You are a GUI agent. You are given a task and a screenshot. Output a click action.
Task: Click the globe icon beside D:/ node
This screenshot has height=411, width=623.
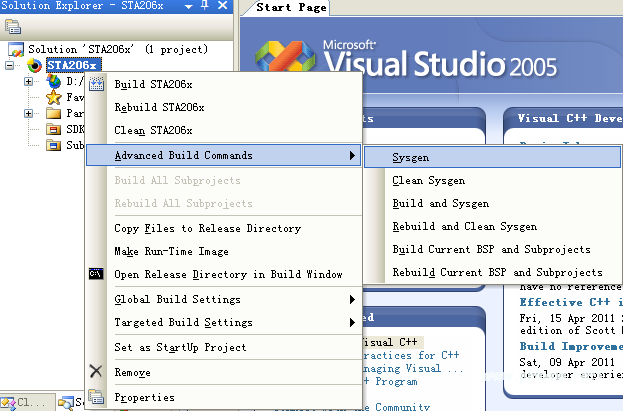tap(54, 81)
